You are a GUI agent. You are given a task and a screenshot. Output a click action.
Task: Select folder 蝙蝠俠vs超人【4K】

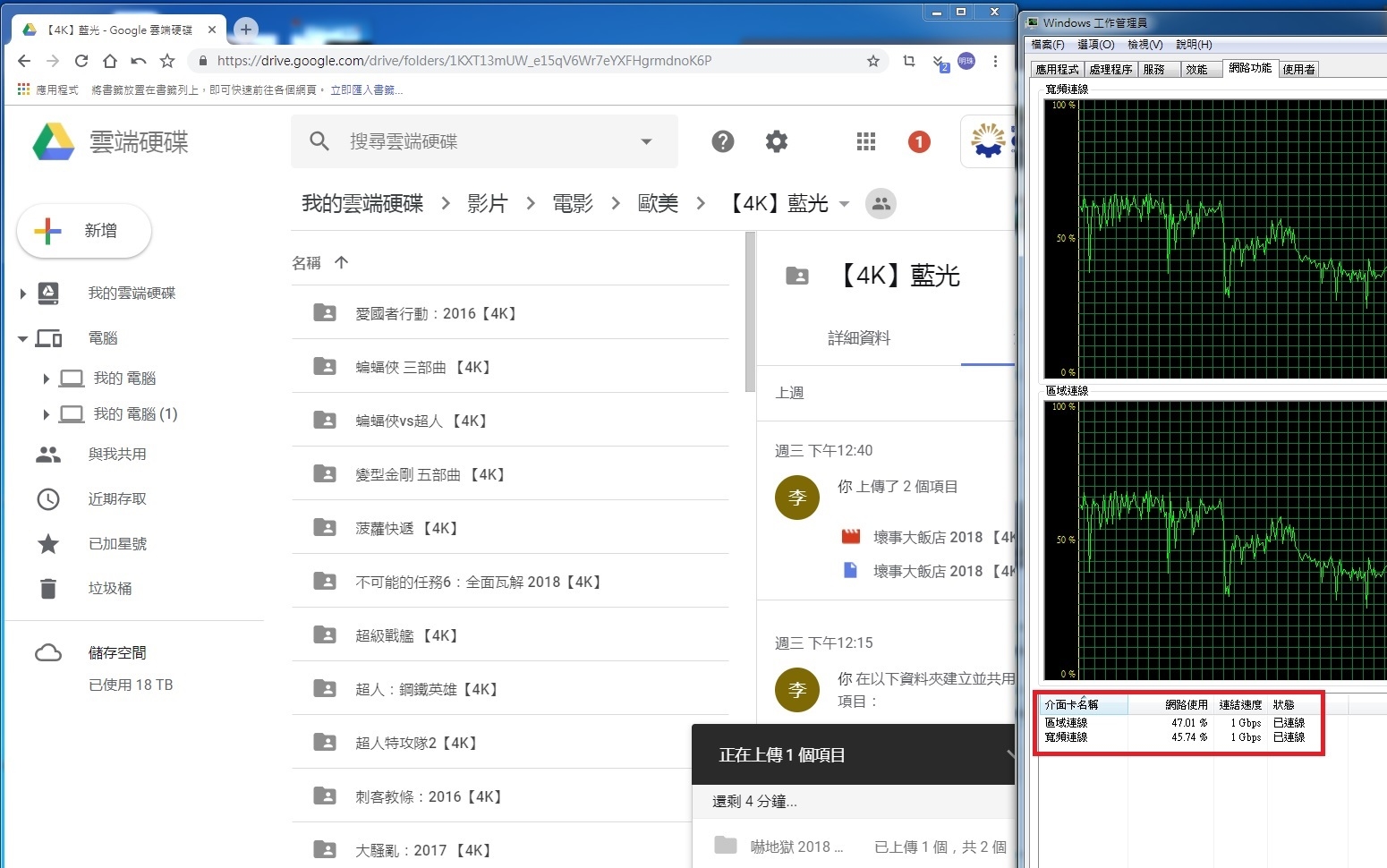point(510,421)
